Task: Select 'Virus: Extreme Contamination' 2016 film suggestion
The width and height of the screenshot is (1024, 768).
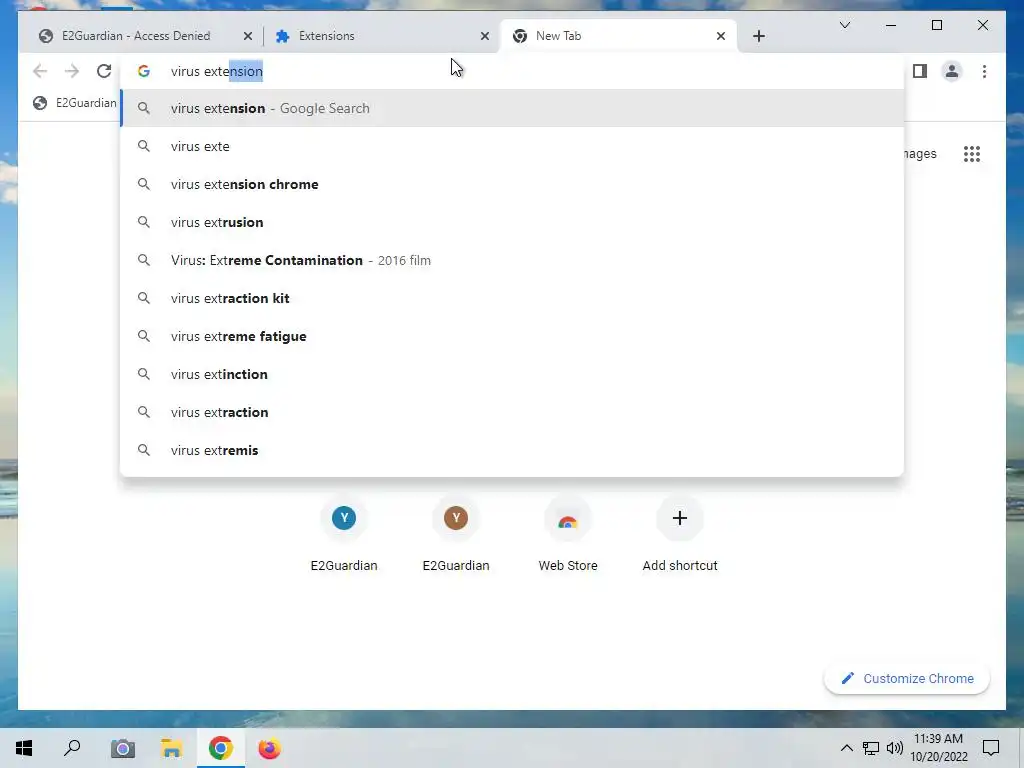Action: click(513, 260)
